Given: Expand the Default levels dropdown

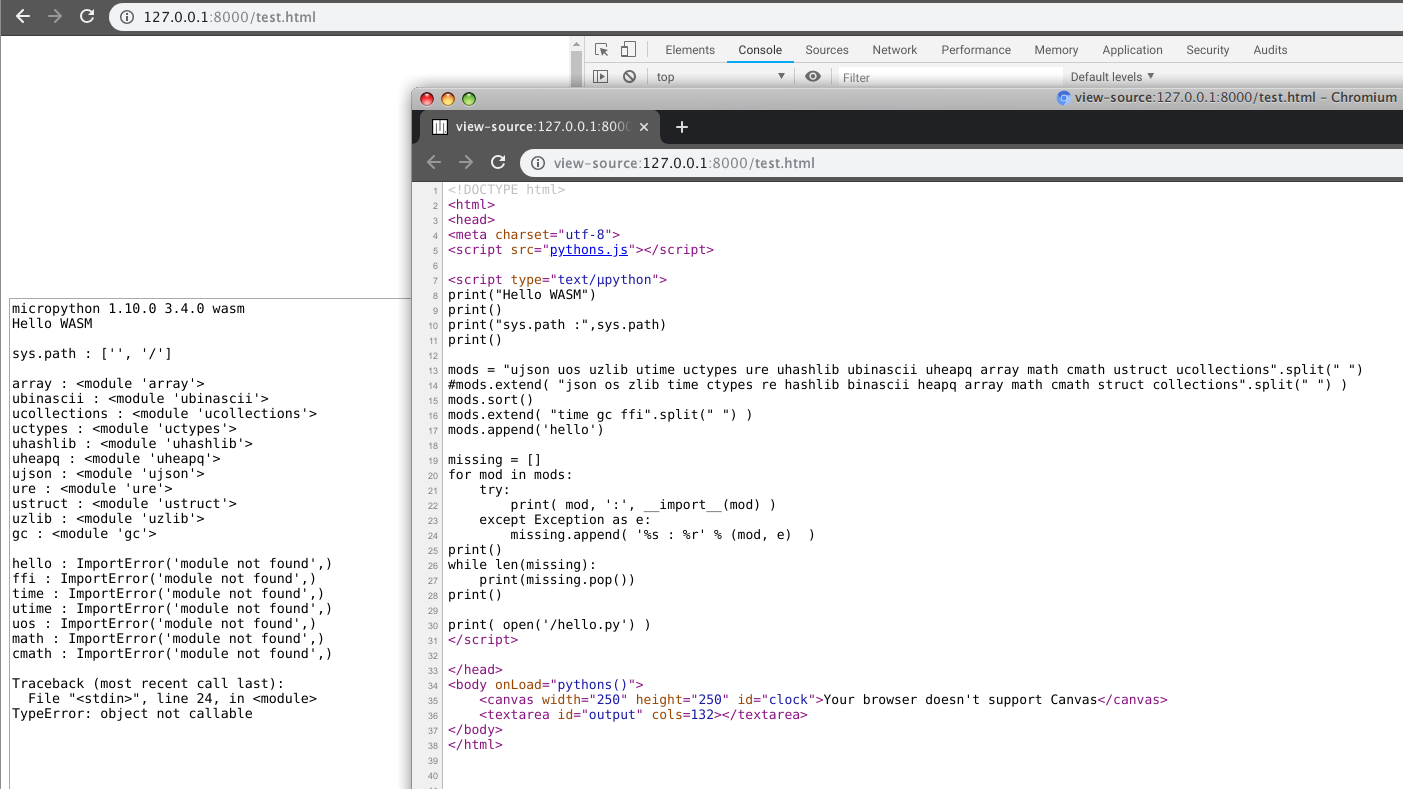Looking at the screenshot, I should click(1112, 77).
